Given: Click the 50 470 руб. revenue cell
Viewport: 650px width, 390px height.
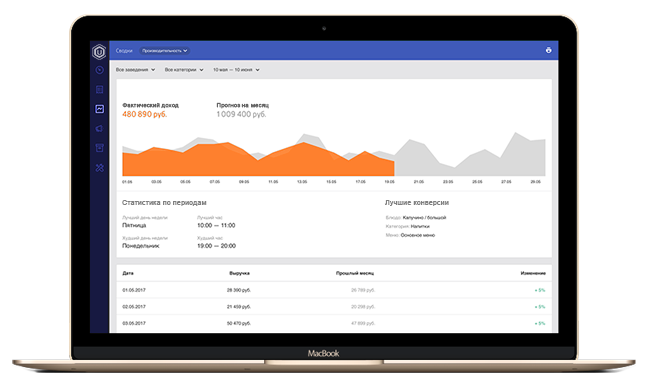Looking at the screenshot, I should tap(239, 323).
